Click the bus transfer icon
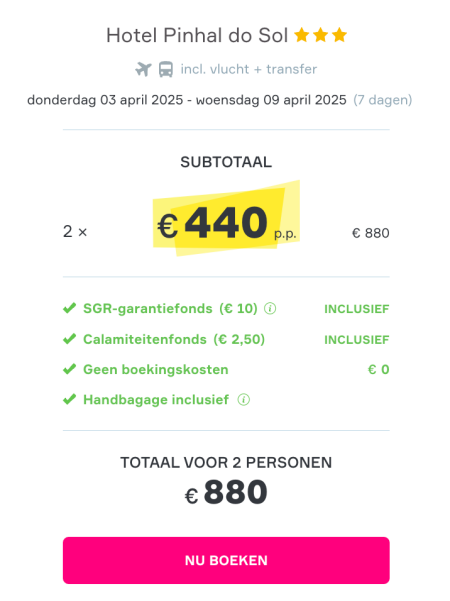 pos(166,69)
